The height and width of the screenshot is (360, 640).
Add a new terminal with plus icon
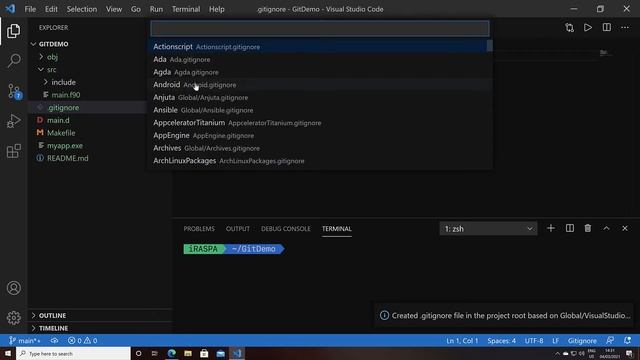[x=551, y=229]
